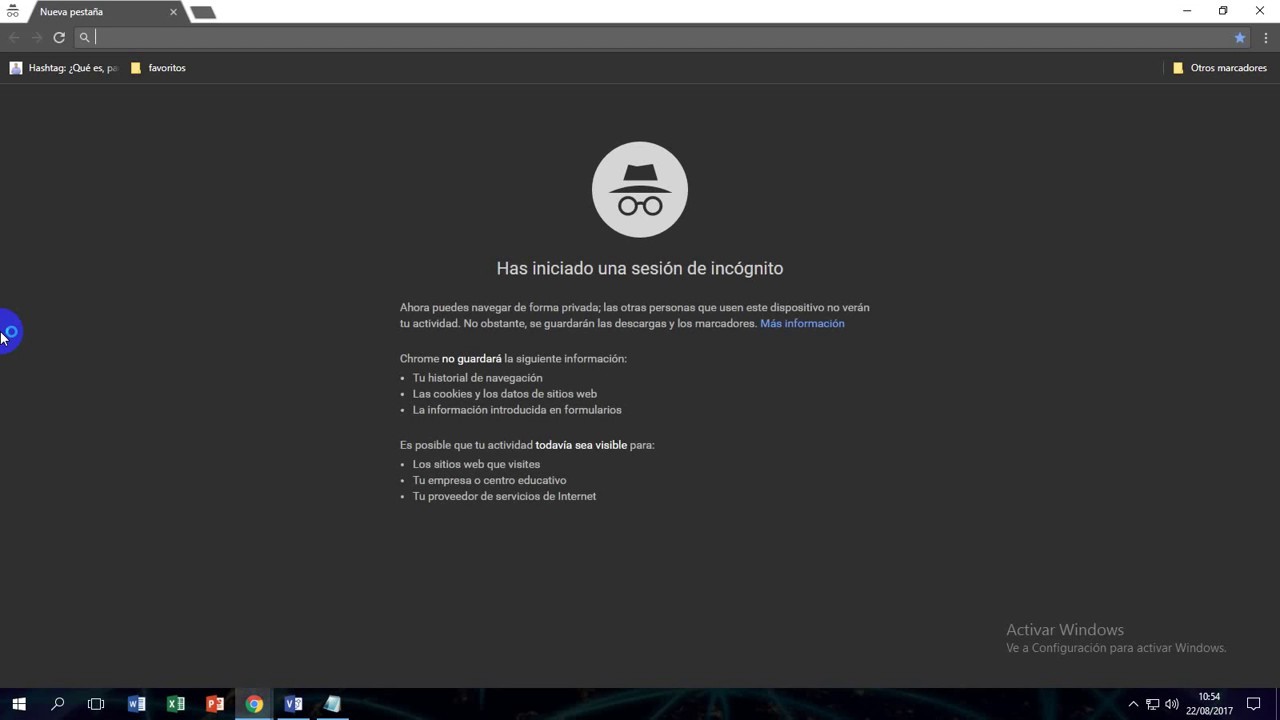Open Chrome's three-dot menu

[x=1266, y=37]
